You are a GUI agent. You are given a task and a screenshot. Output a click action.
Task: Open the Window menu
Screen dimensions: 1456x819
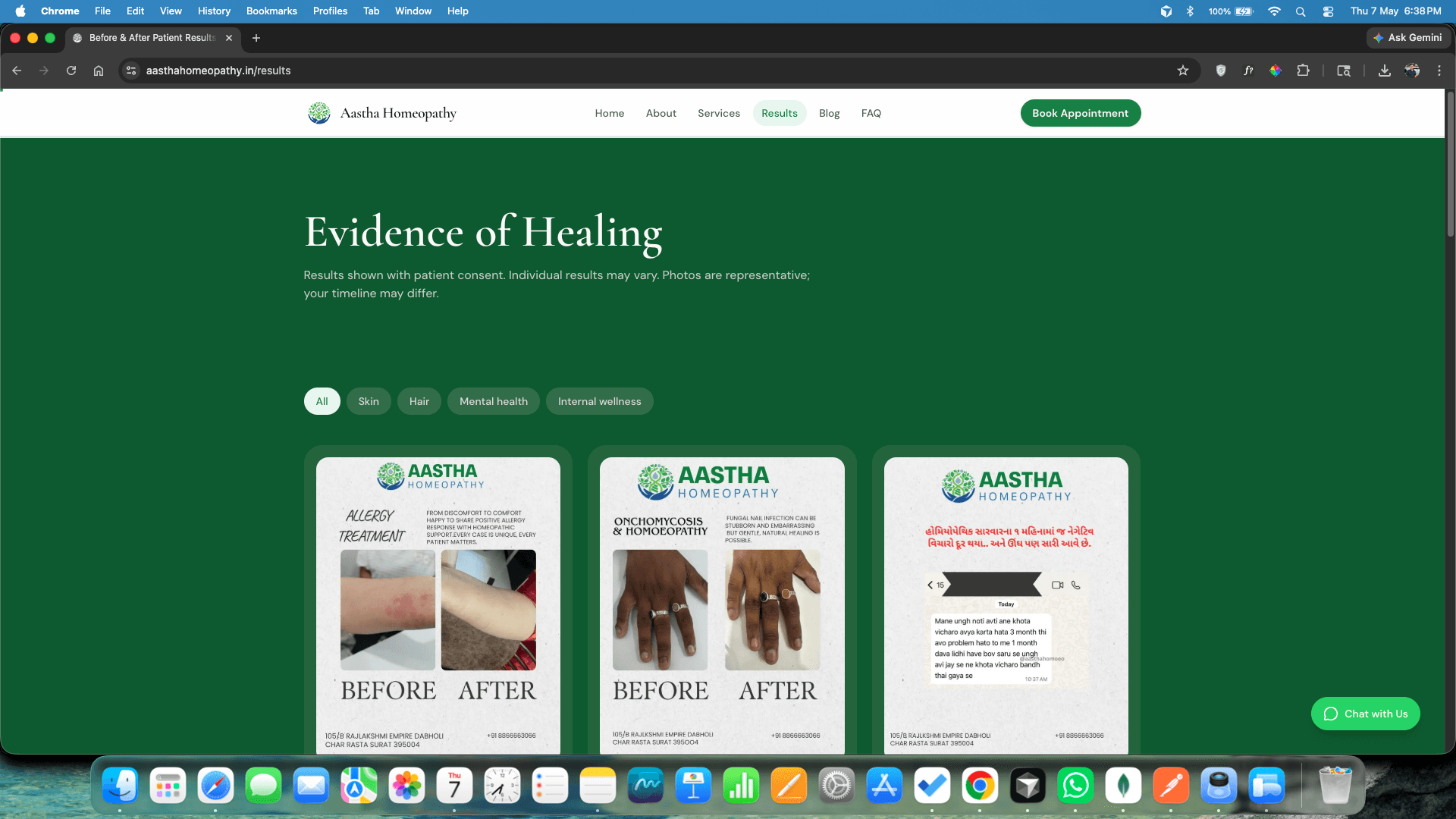413,11
